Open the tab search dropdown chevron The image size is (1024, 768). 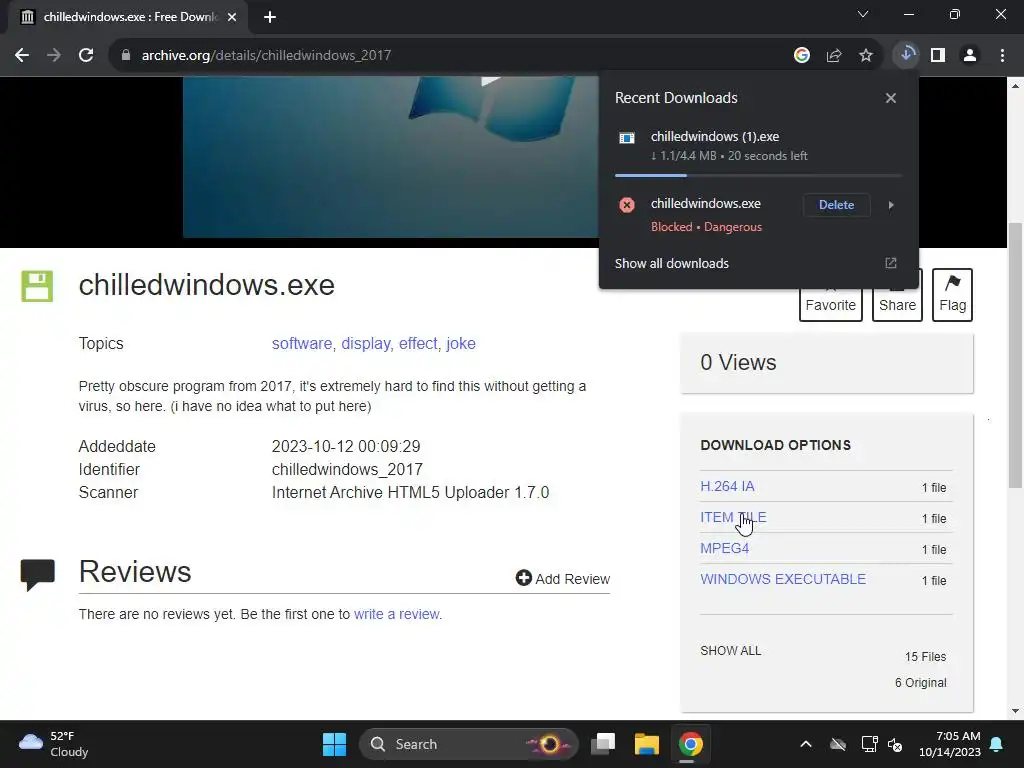(863, 14)
